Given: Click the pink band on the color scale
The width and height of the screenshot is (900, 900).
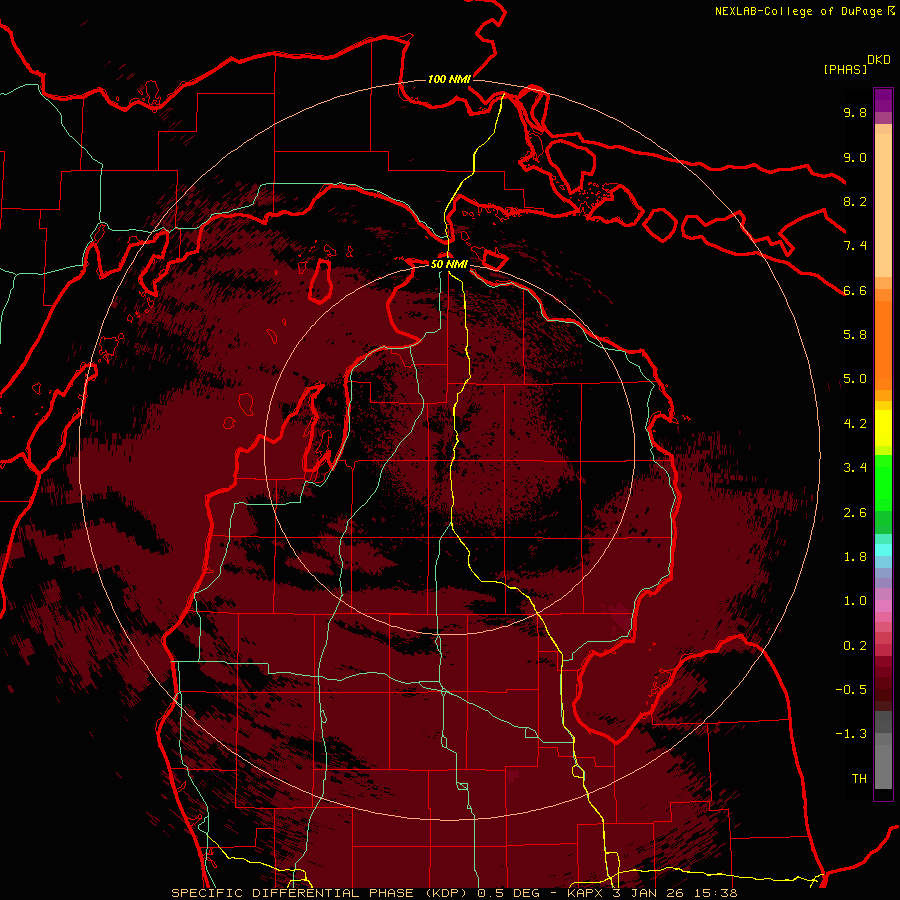Looking at the screenshot, I should 883,606.
